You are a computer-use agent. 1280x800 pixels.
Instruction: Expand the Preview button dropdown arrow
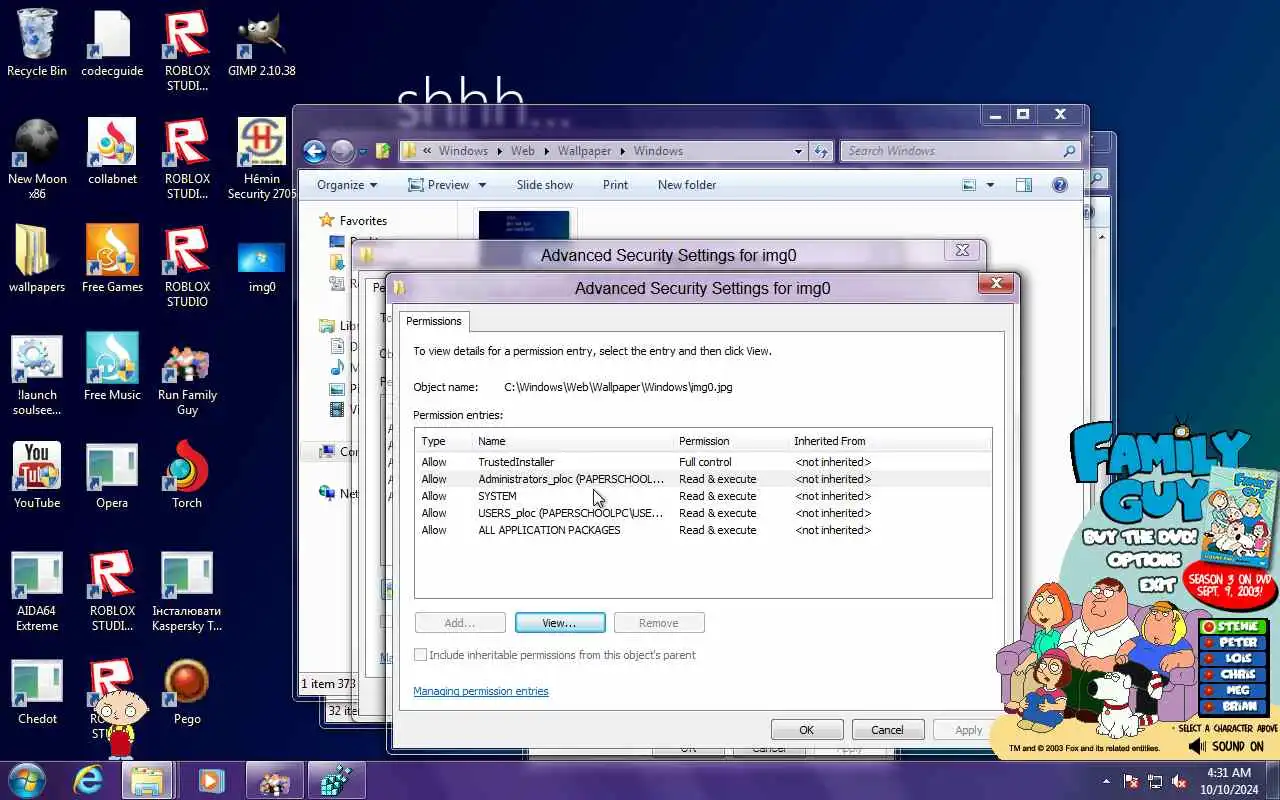pyautogui.click(x=482, y=185)
